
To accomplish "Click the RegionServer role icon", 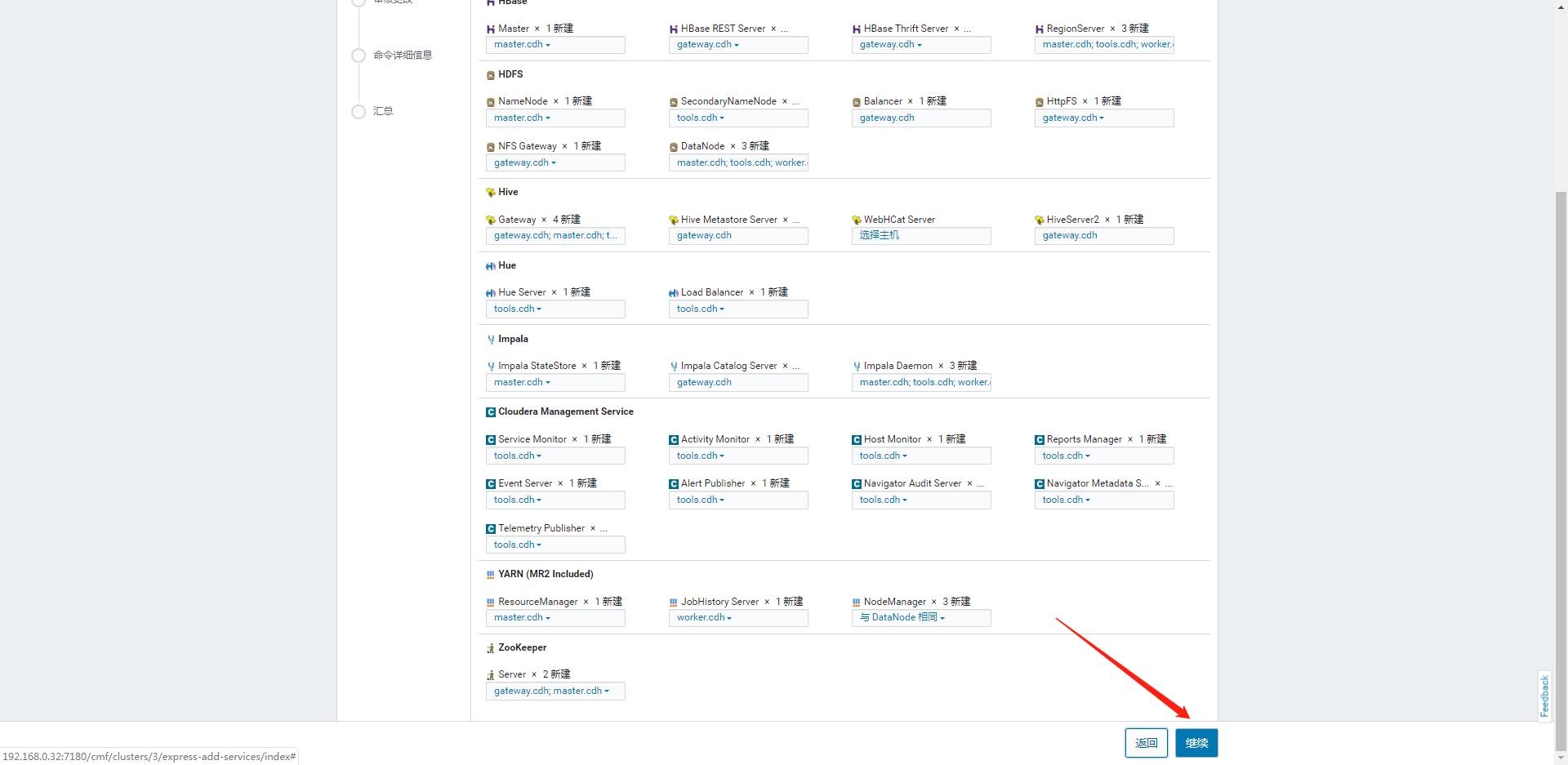I will point(1040,29).
